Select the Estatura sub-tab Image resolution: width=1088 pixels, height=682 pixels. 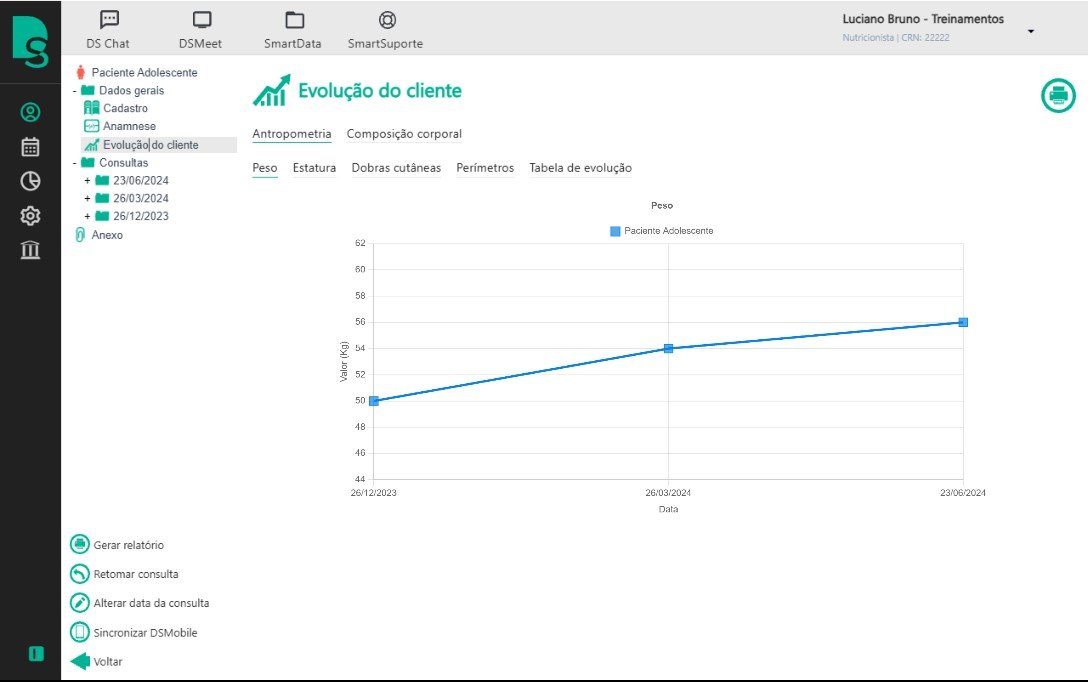click(314, 168)
